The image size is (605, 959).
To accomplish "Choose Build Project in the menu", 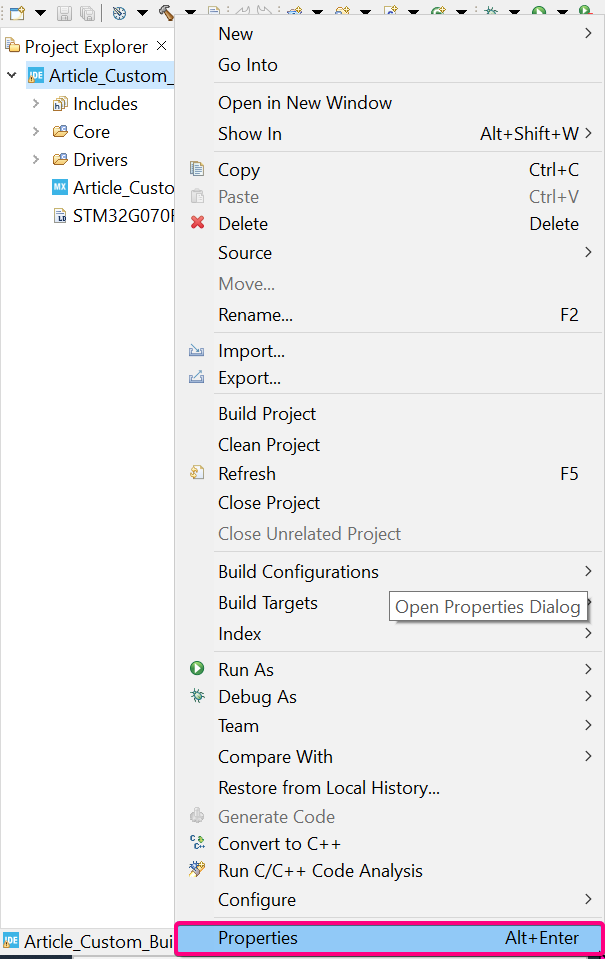I will click(x=267, y=413).
